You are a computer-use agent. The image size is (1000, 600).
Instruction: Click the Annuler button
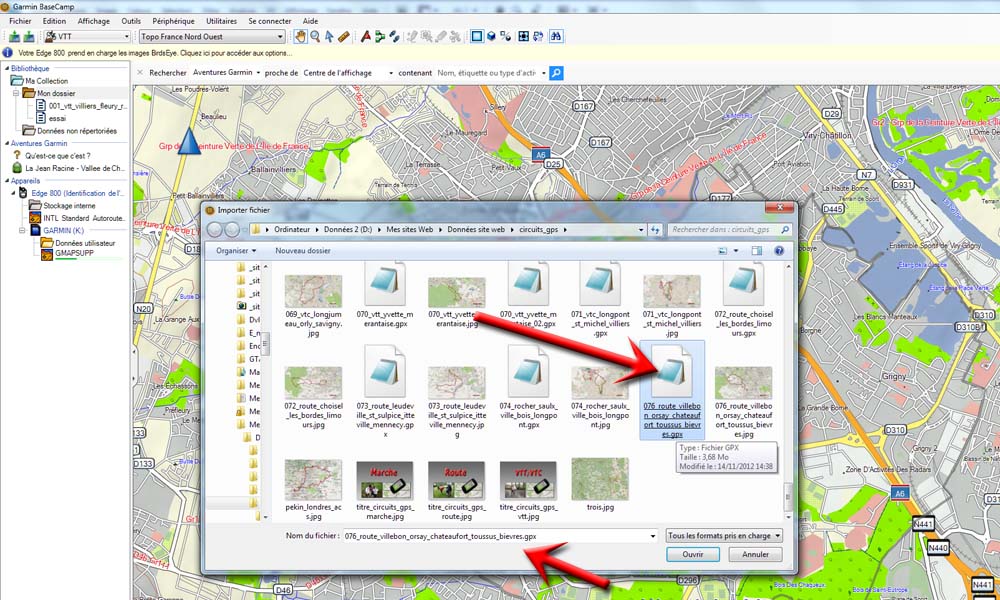tap(755, 555)
